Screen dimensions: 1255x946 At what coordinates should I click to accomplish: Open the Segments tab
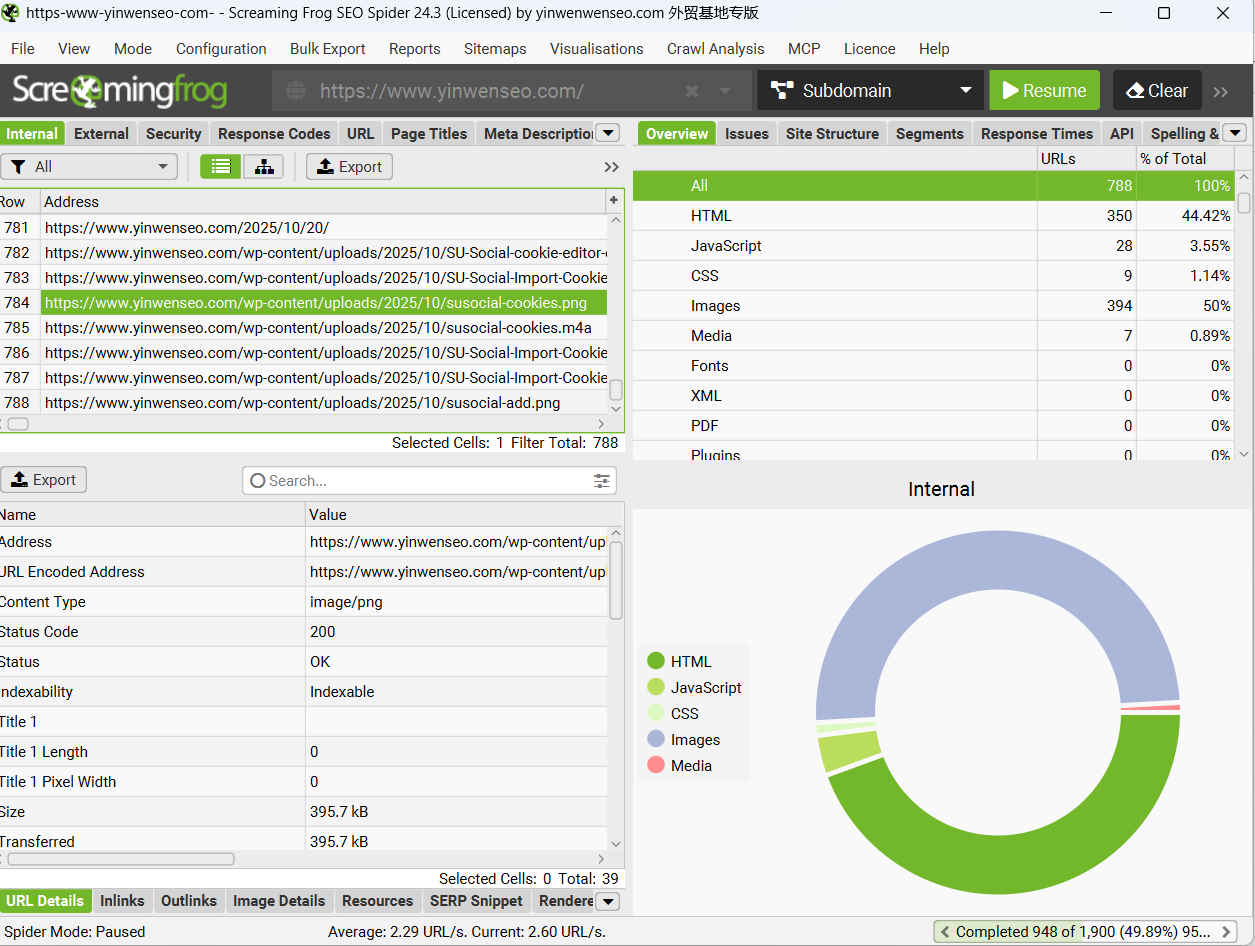[929, 133]
